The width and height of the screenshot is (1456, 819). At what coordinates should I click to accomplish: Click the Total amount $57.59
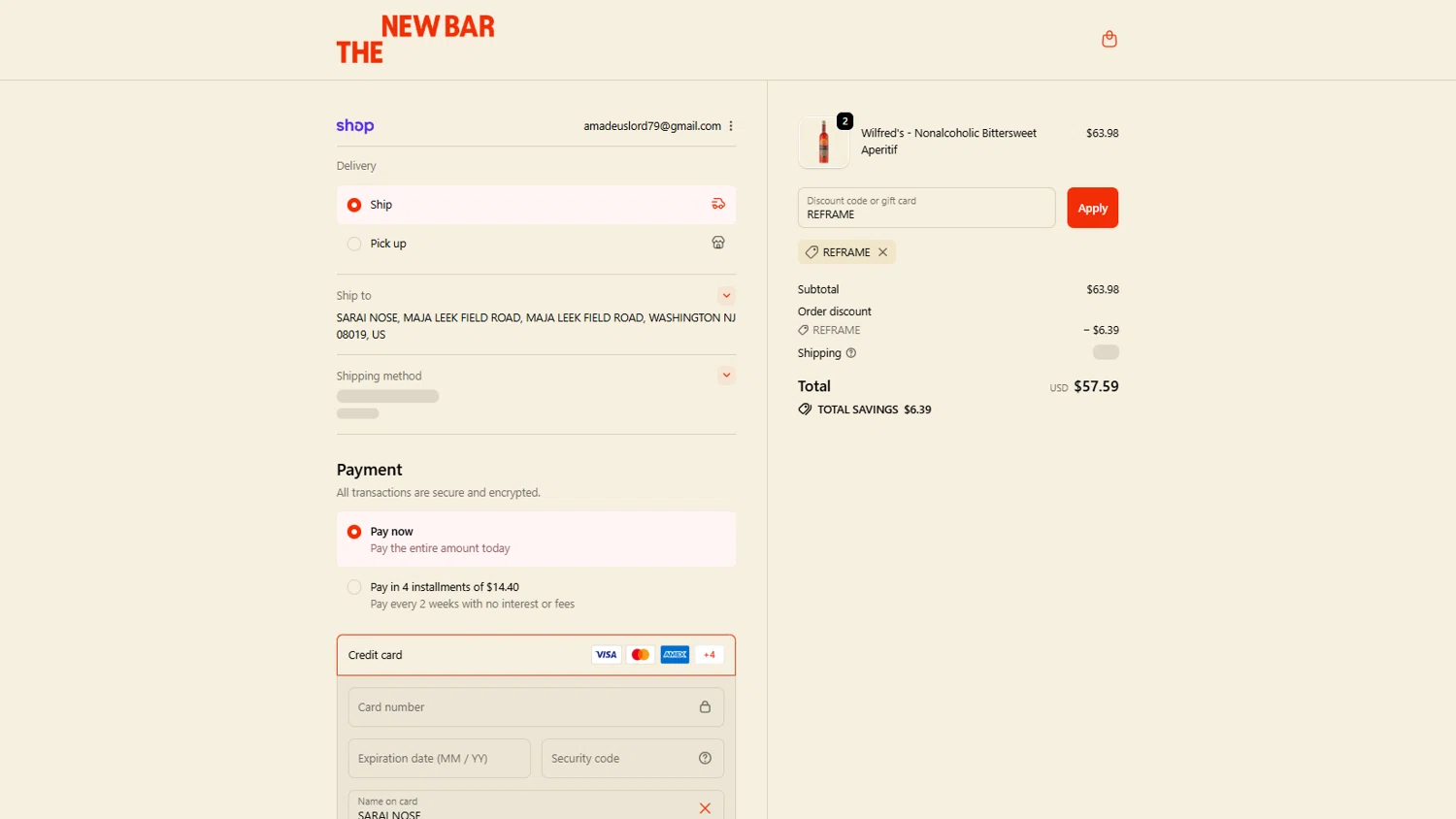1096,386
